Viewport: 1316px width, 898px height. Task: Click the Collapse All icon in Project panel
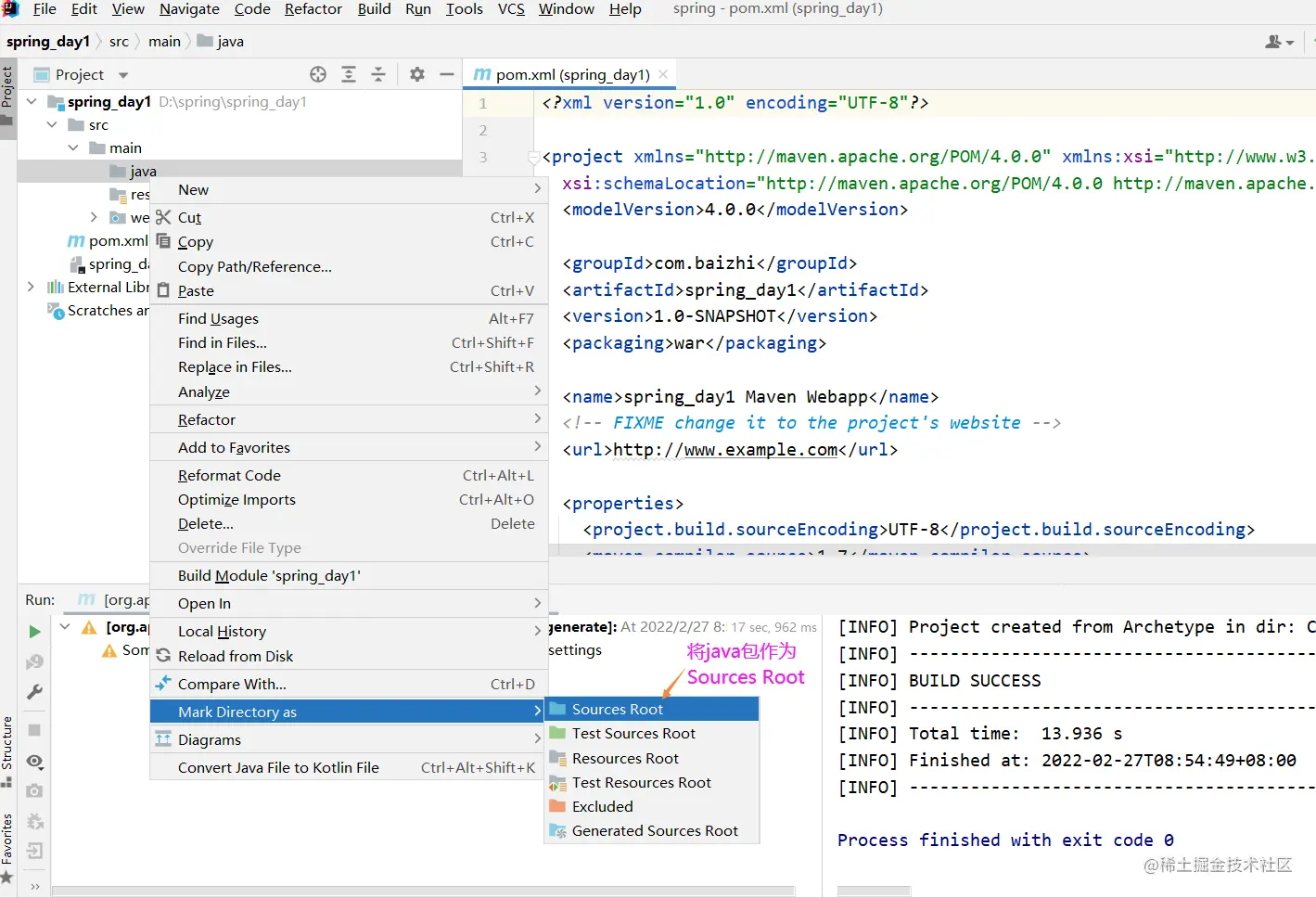(378, 74)
